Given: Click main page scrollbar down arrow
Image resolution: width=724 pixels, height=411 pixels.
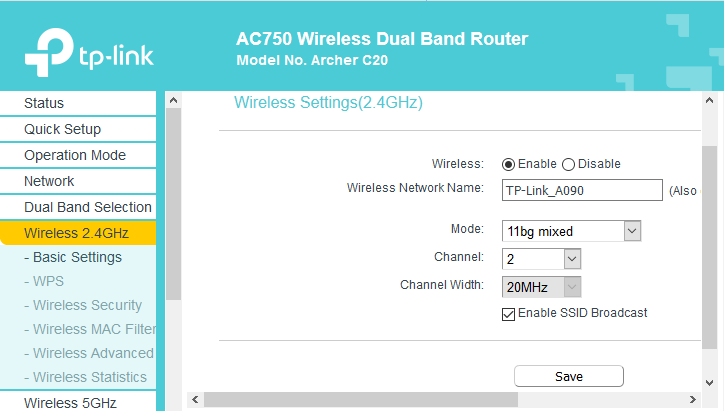Looking at the screenshot, I should coord(709,384).
